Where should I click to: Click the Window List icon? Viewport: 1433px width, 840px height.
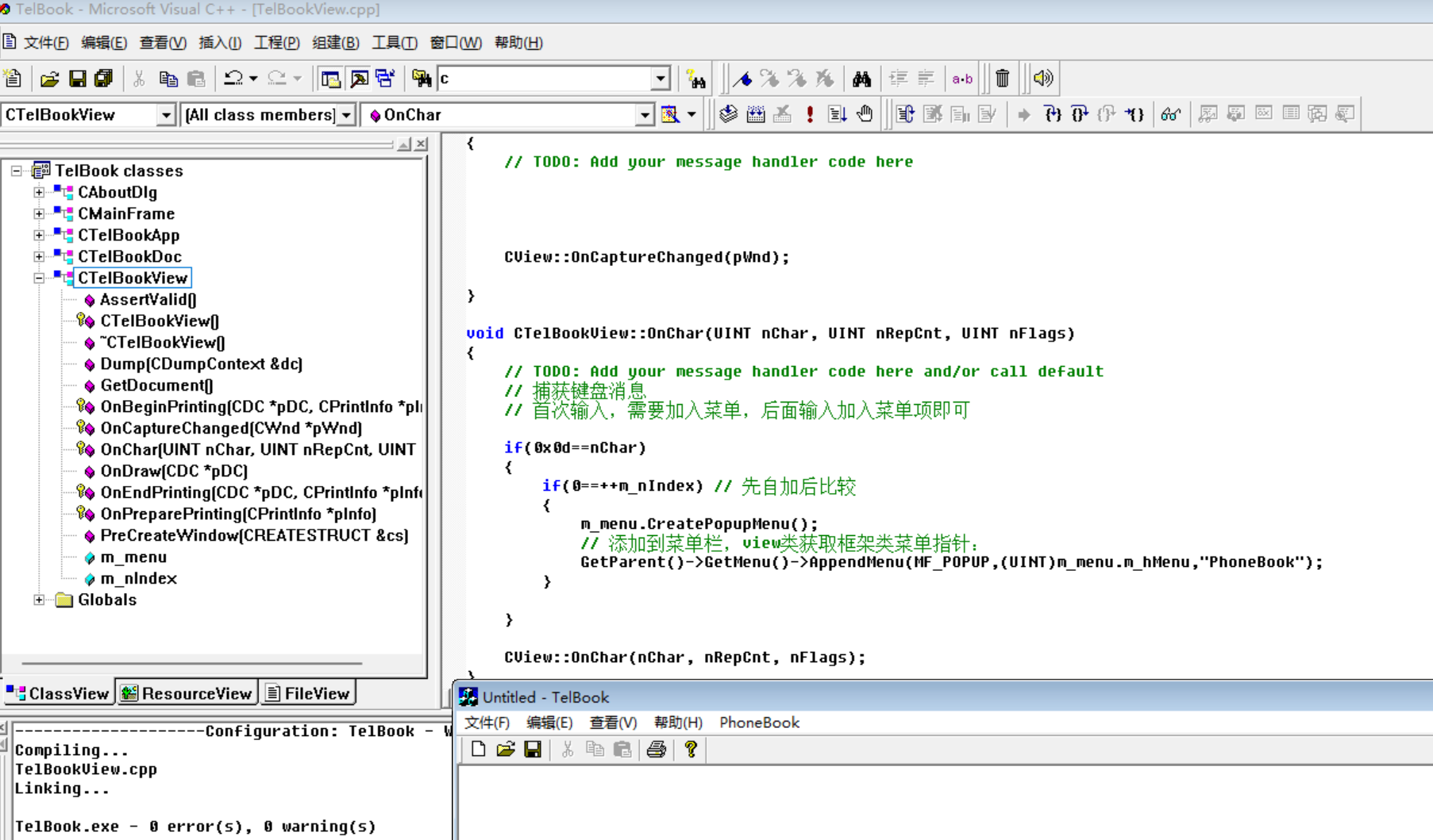click(x=385, y=79)
